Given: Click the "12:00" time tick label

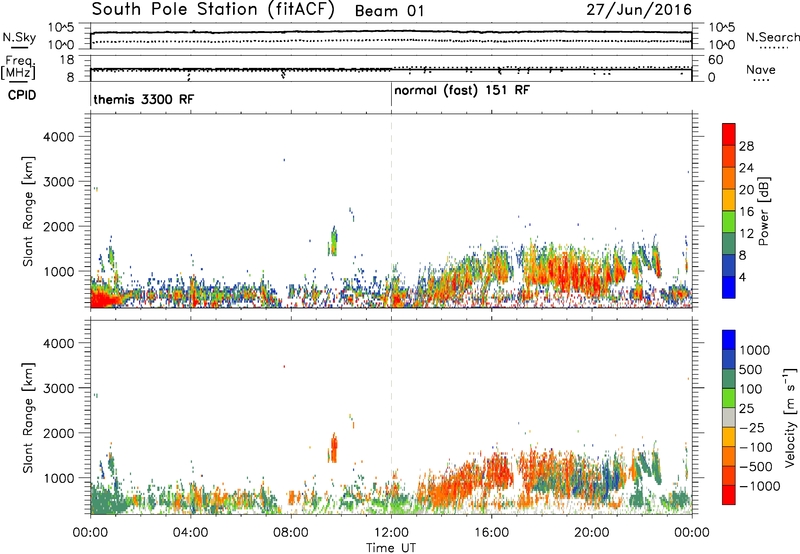Looking at the screenshot, I should tap(391, 533).
